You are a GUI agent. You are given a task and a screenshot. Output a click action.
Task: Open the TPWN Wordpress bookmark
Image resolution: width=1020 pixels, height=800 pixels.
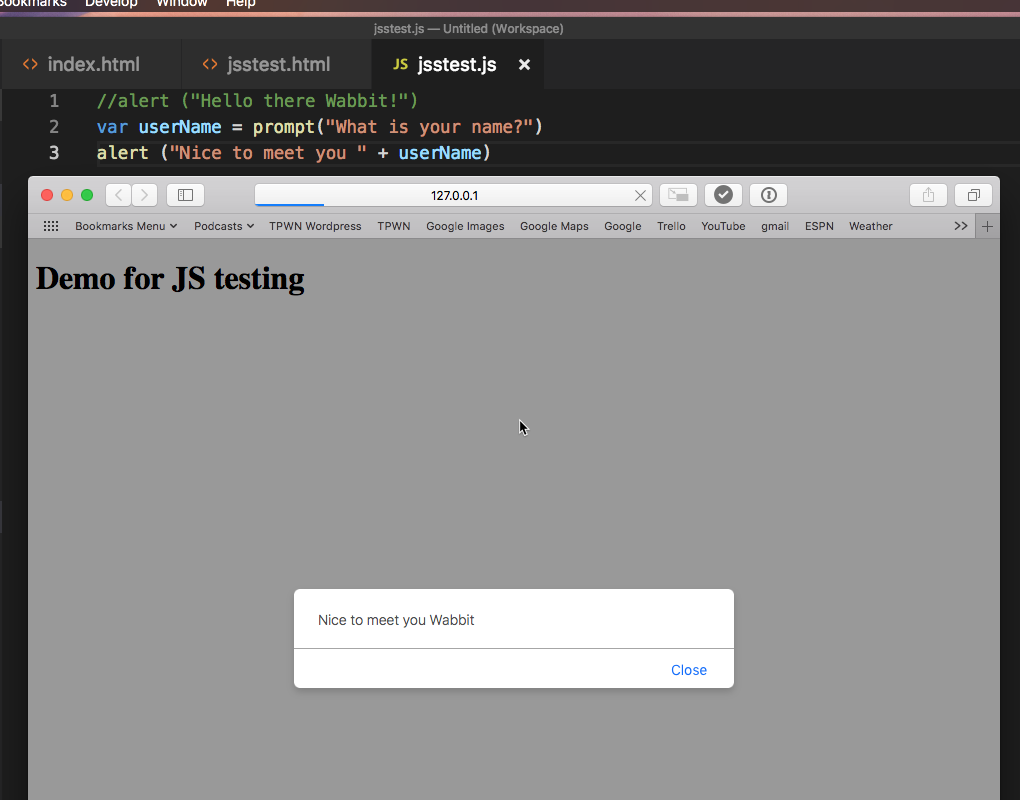coord(315,226)
